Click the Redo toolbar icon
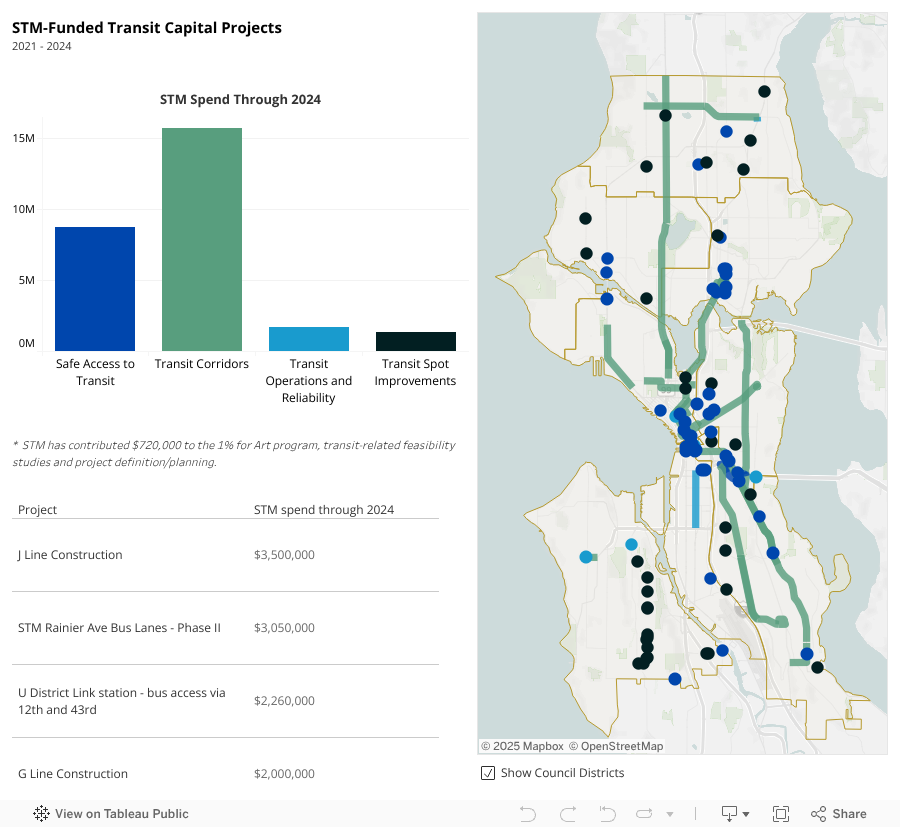This screenshot has width=900, height=827. 568,813
